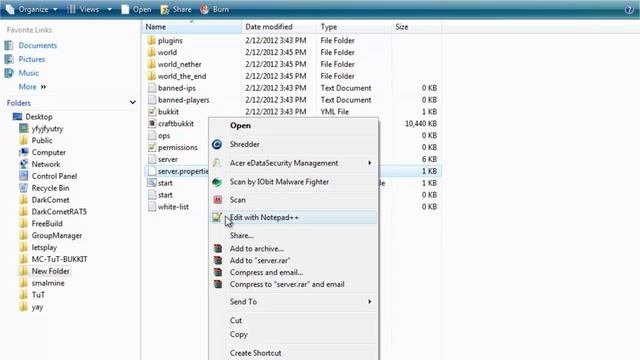Choose Add to "server.rar"

(x=293, y=260)
